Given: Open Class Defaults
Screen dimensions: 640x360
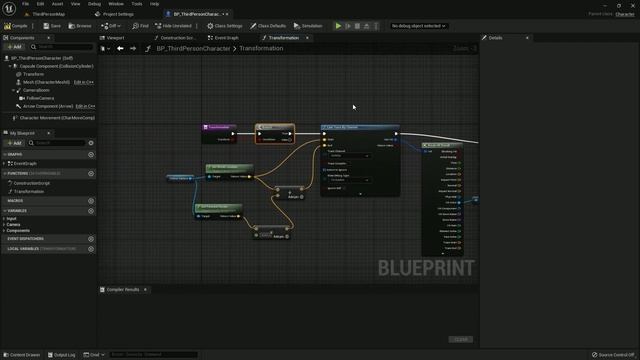Looking at the screenshot, I should pyautogui.click(x=268, y=26).
